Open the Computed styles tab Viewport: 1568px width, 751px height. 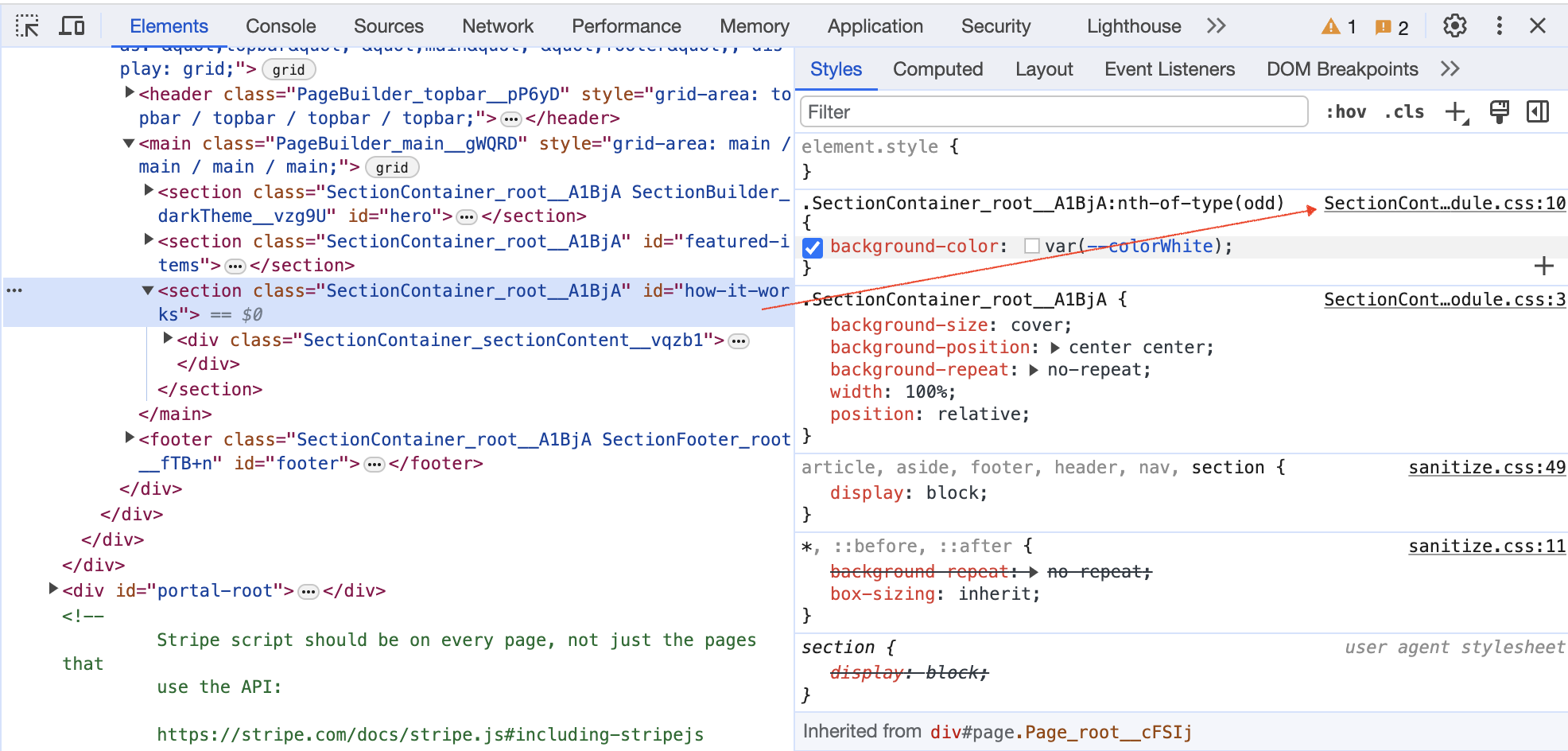pos(938,69)
